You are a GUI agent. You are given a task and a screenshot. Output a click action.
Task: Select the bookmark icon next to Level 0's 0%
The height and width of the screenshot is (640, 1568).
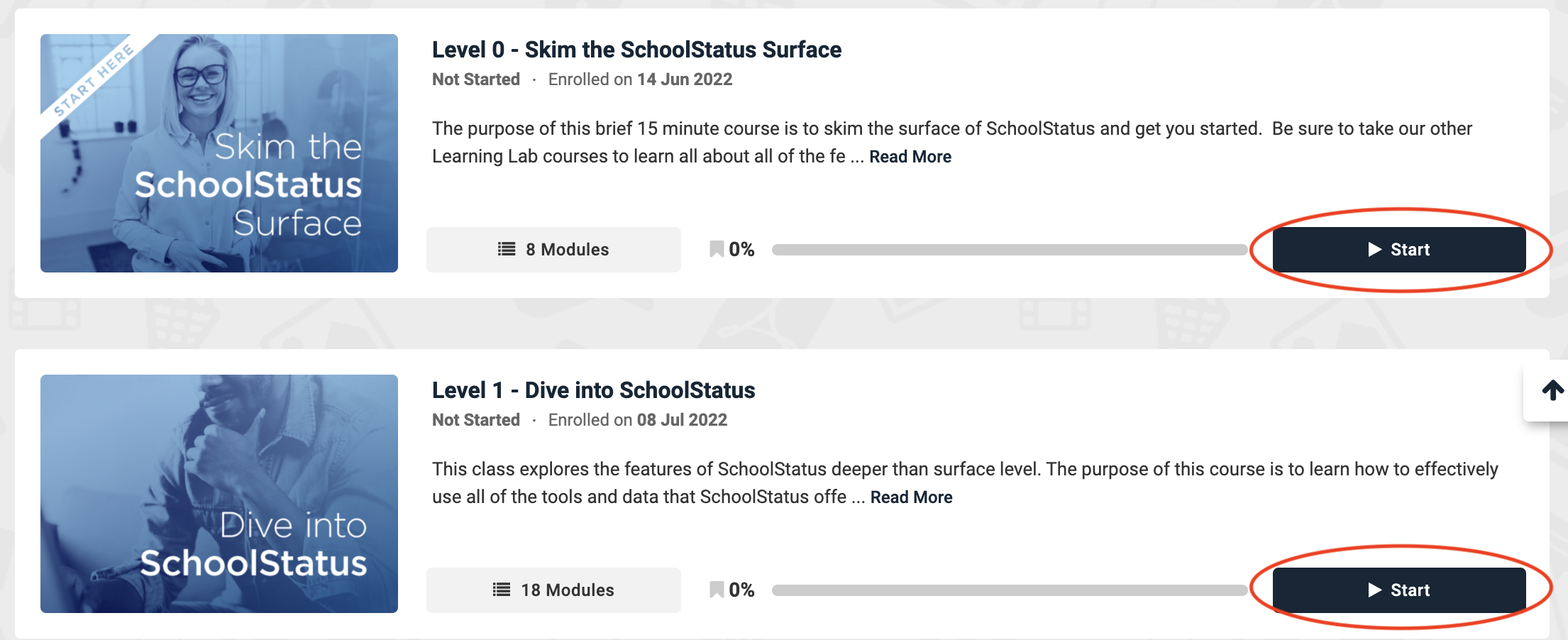coord(715,249)
